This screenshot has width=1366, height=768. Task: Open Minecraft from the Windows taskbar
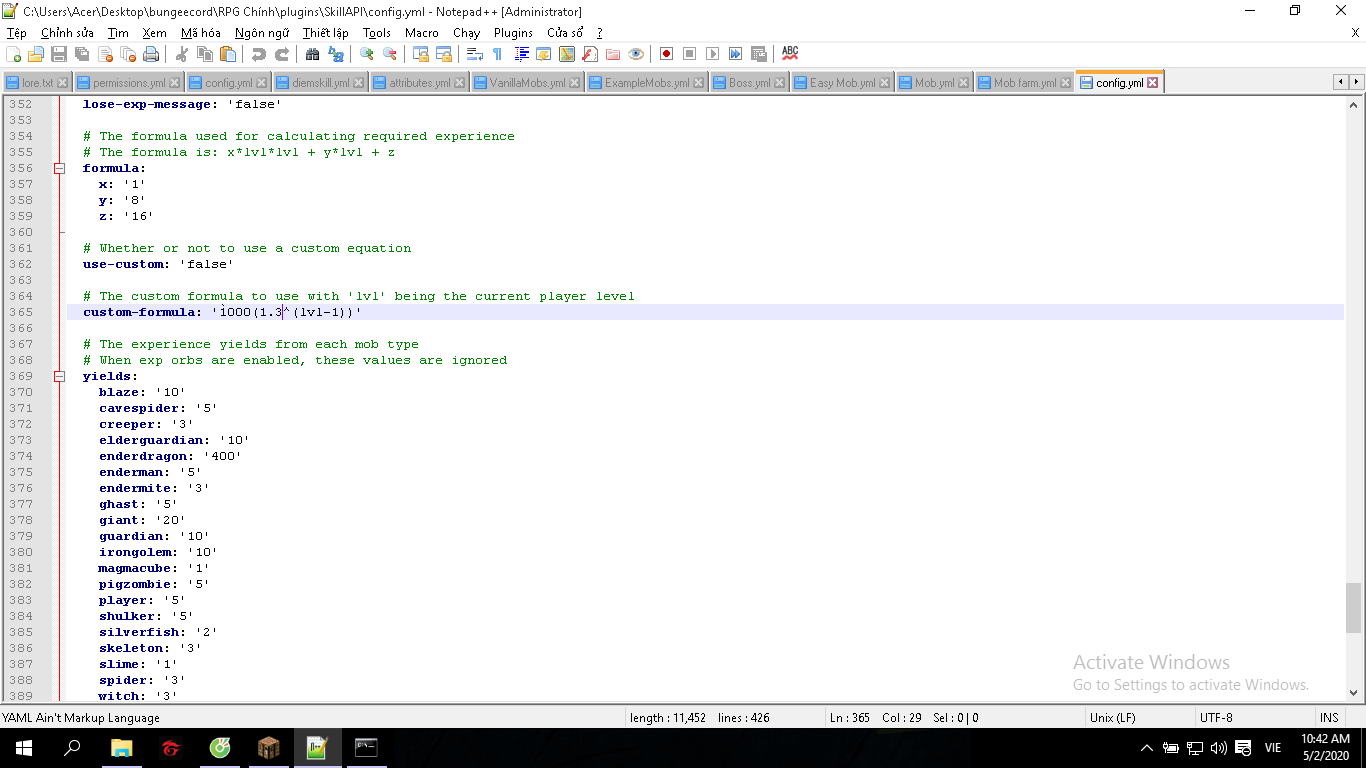[269, 747]
